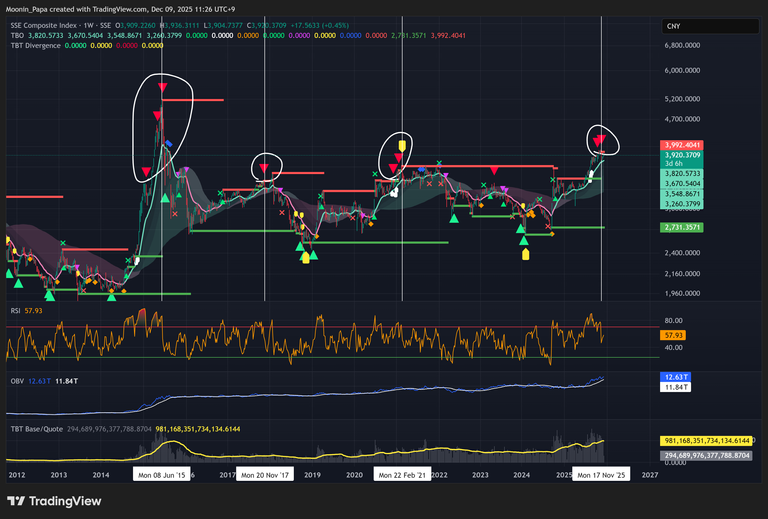Click the red triangle atop the 2015 peak
Screen dimensions: 768x519
click(162, 90)
